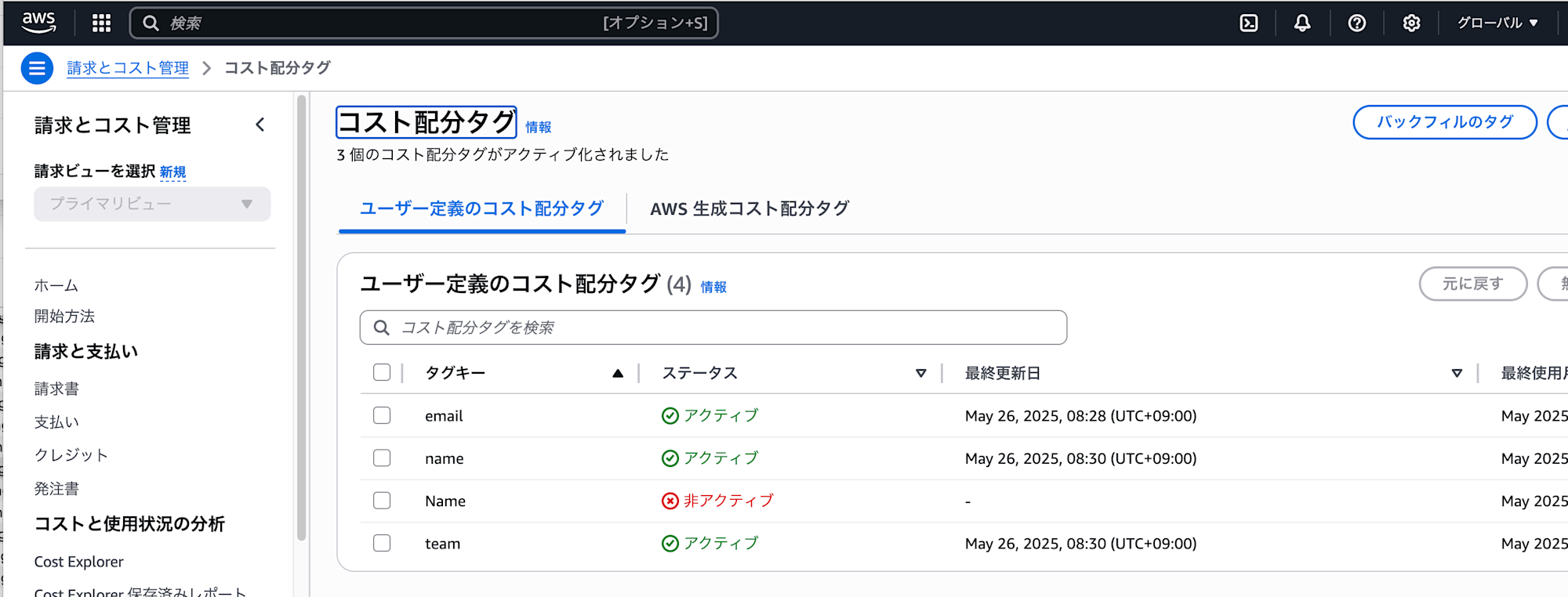
Task: Click the team tag key cell
Action: (443, 544)
